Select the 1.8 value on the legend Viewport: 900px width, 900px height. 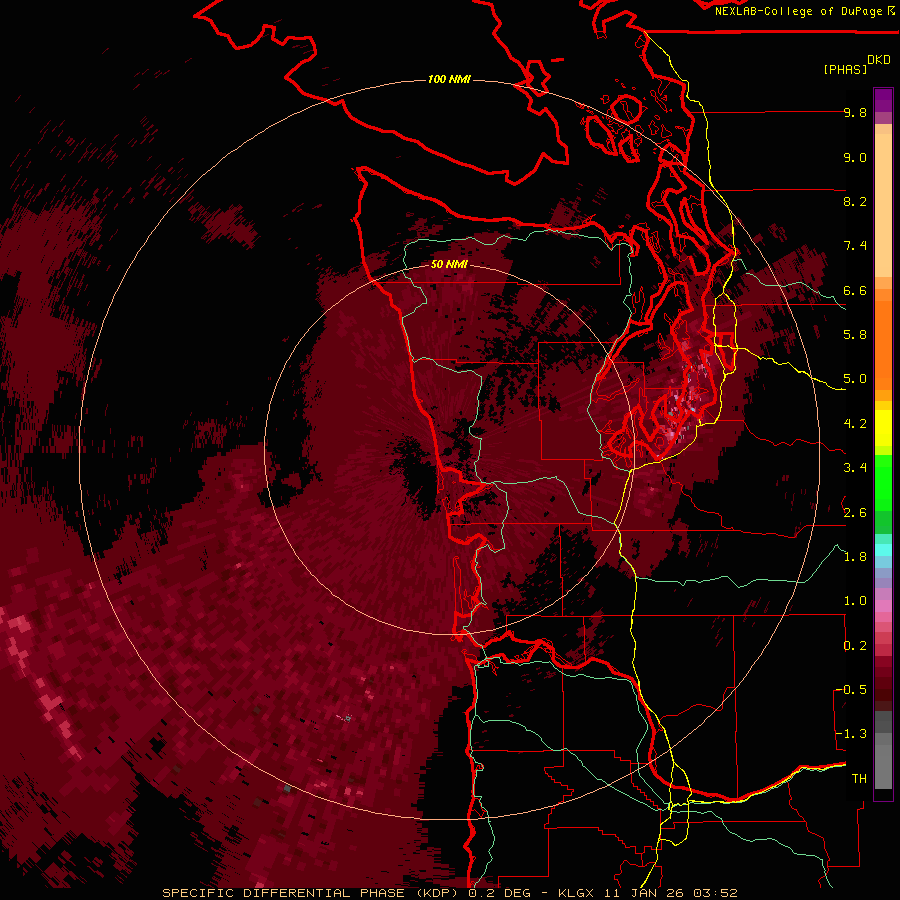point(855,557)
